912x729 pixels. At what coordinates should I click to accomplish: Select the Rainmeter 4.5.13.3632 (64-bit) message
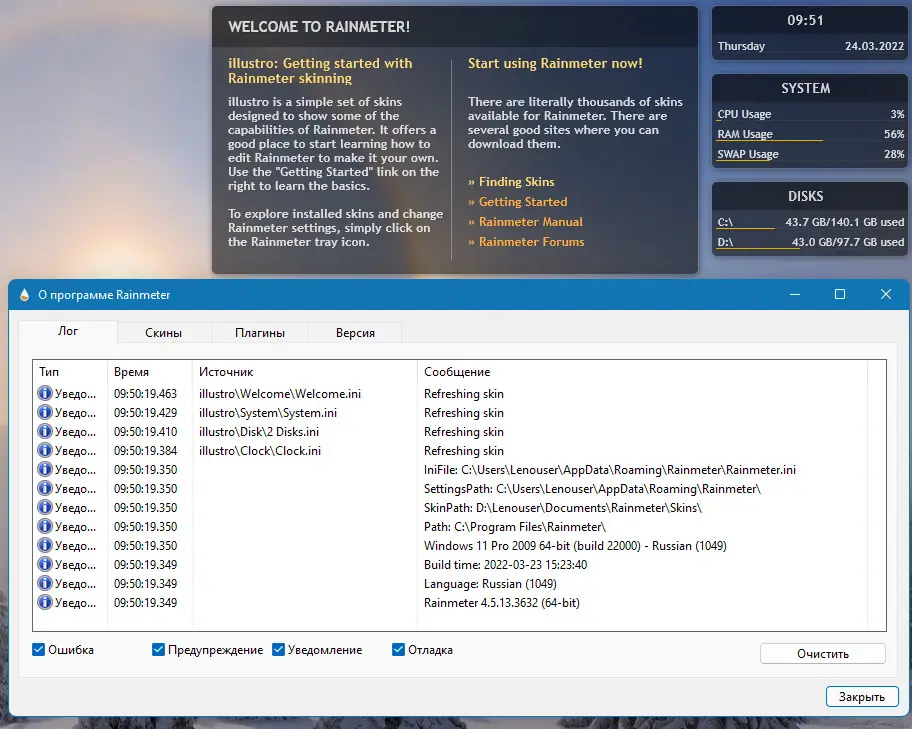coord(501,603)
